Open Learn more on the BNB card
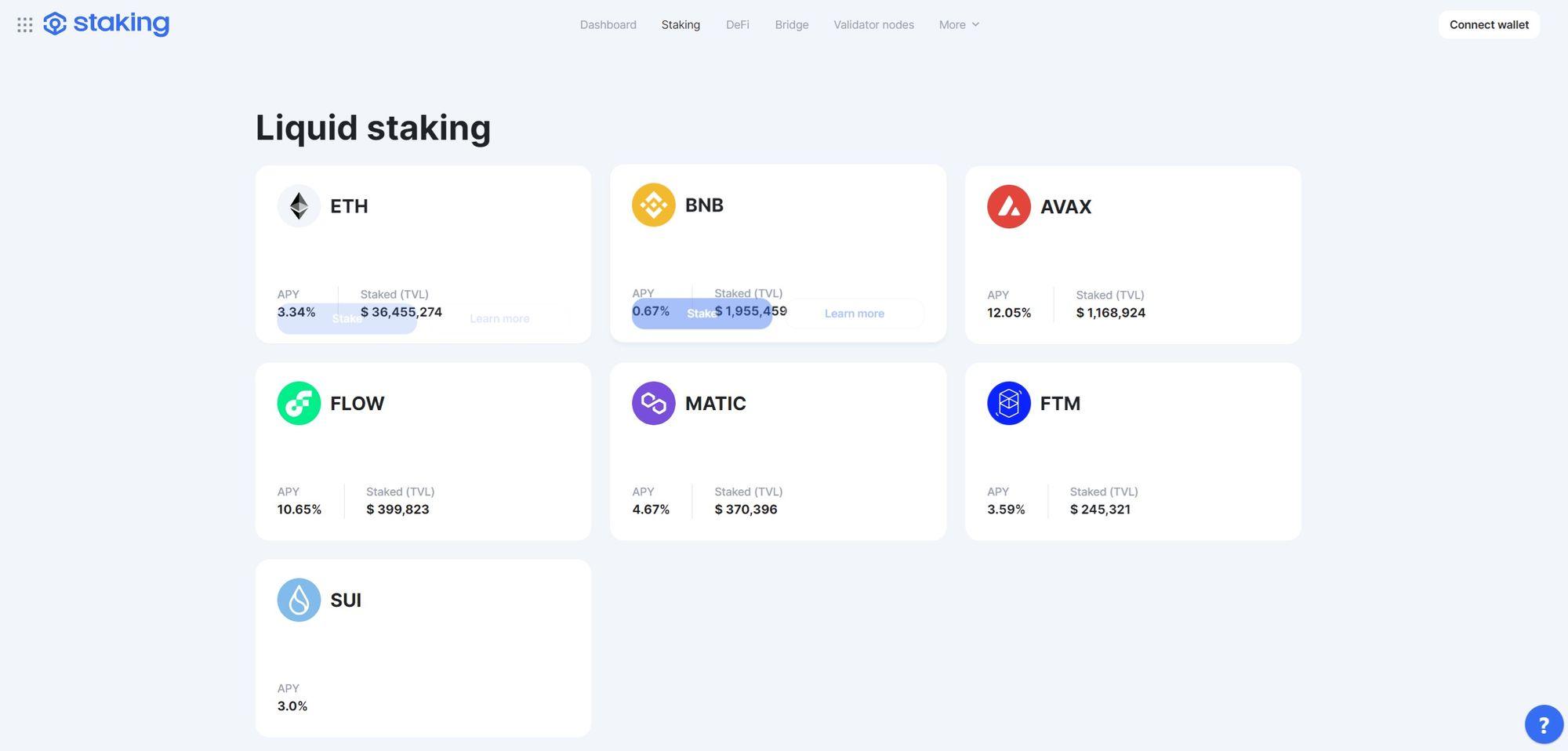The width and height of the screenshot is (1568, 751). coord(855,314)
